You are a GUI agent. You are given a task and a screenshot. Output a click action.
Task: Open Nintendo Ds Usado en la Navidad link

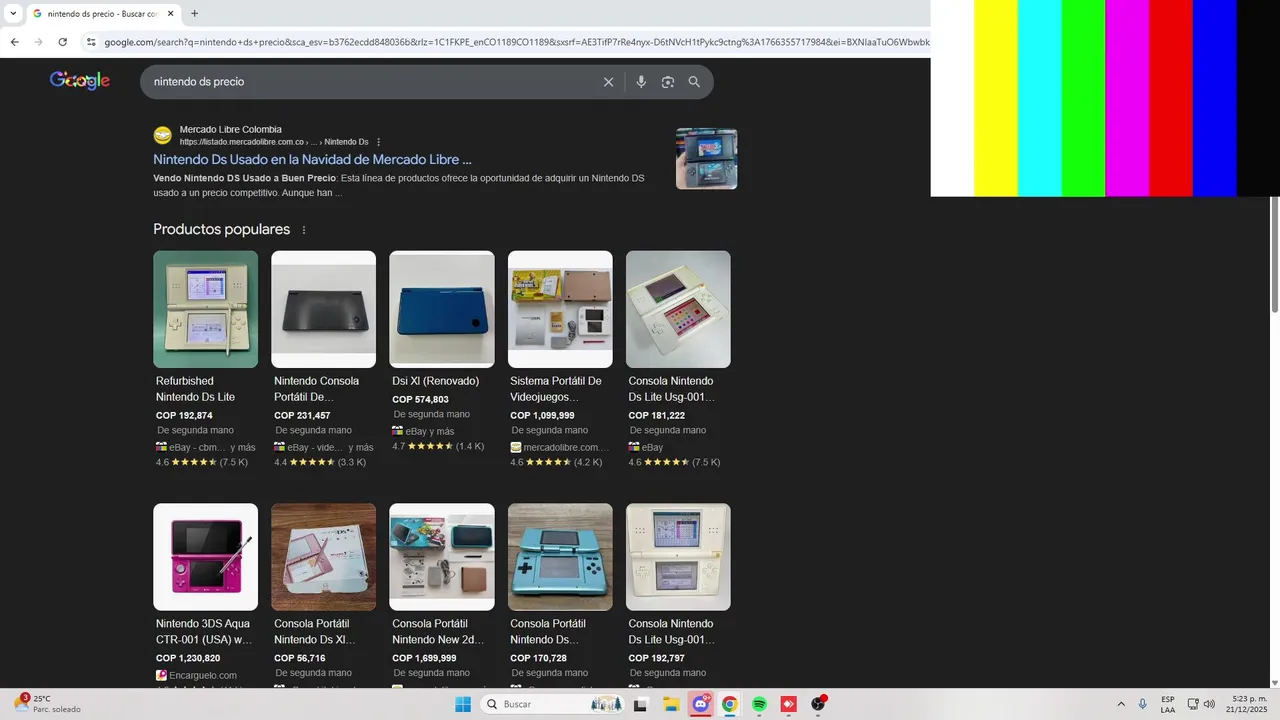312,159
